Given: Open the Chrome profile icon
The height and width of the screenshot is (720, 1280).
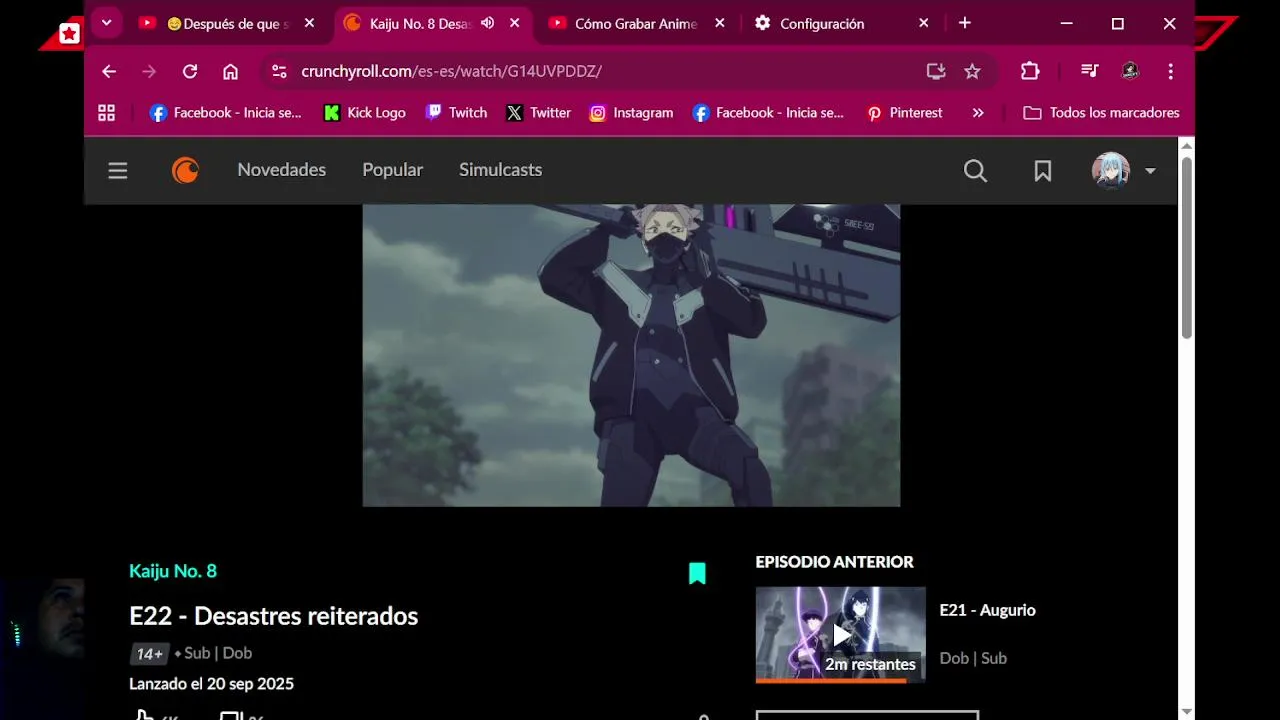Looking at the screenshot, I should (x=1130, y=71).
